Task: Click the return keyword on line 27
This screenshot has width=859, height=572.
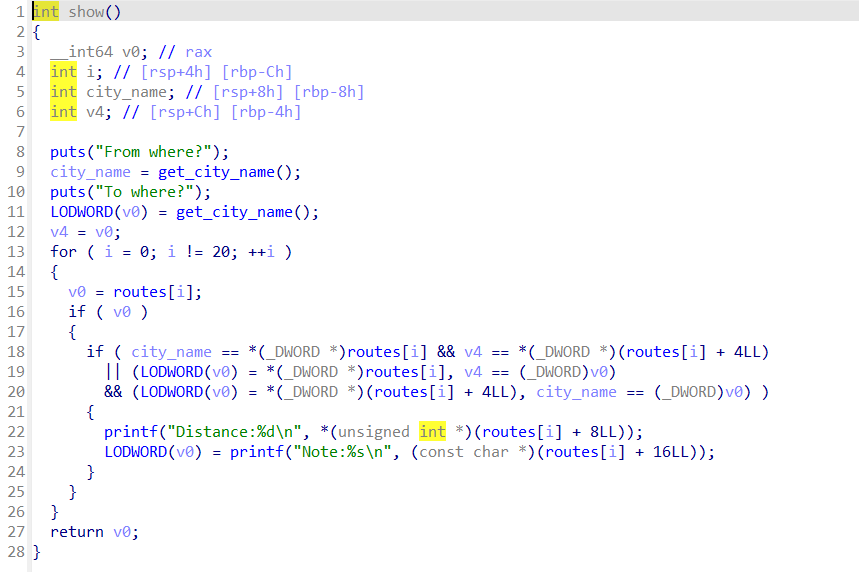Action: pos(77,532)
